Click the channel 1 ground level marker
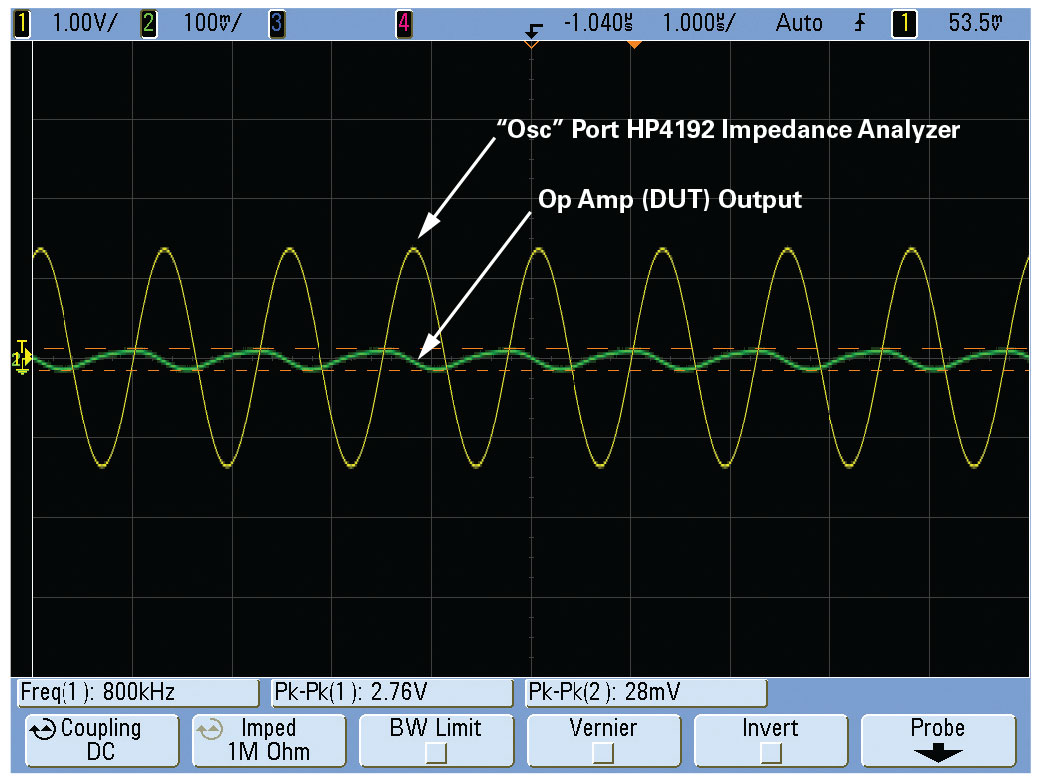This screenshot has width=1041, height=782. (22, 358)
